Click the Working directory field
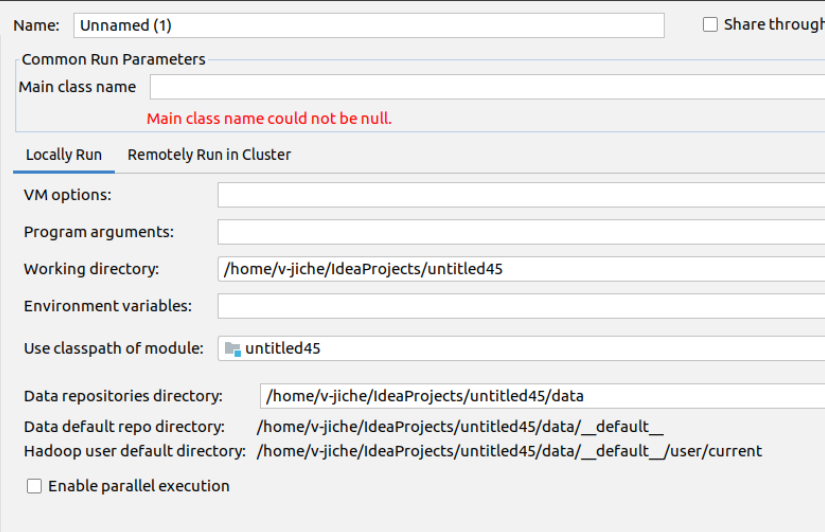Viewport: 825px width, 532px height. [521, 269]
